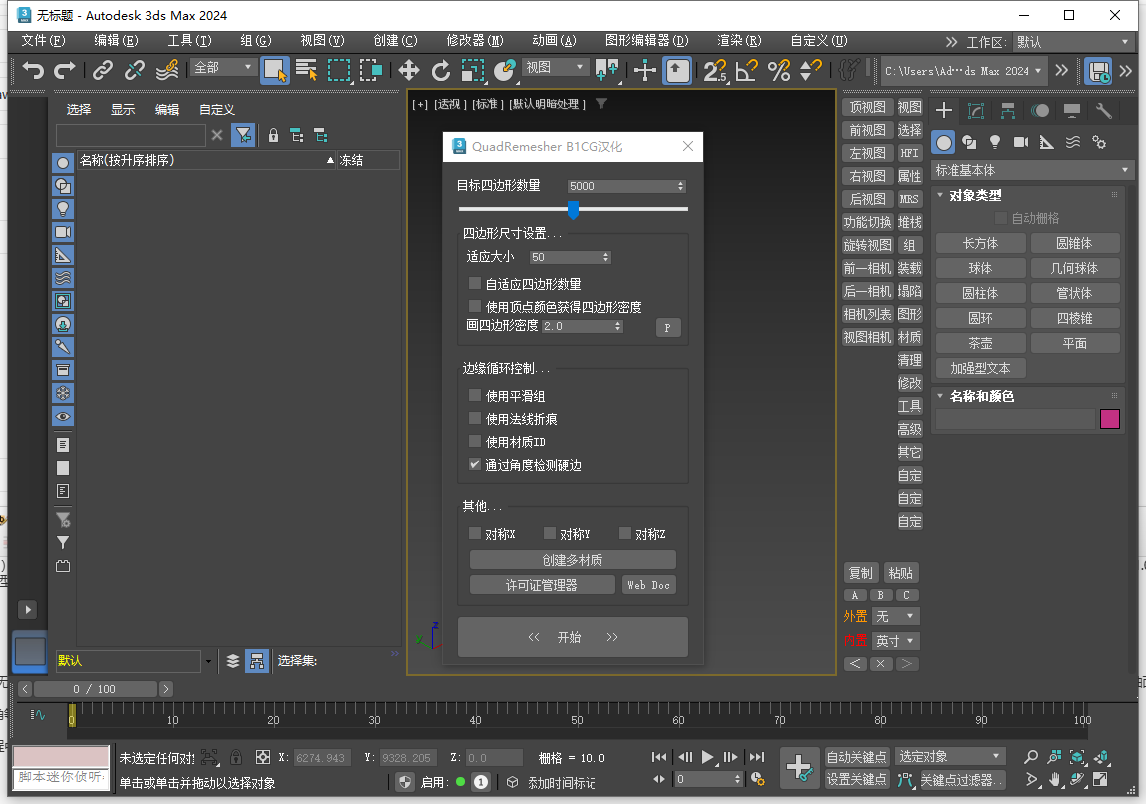1146x804 pixels.
Task: Open the Motion panel tab icon
Action: 1039,110
